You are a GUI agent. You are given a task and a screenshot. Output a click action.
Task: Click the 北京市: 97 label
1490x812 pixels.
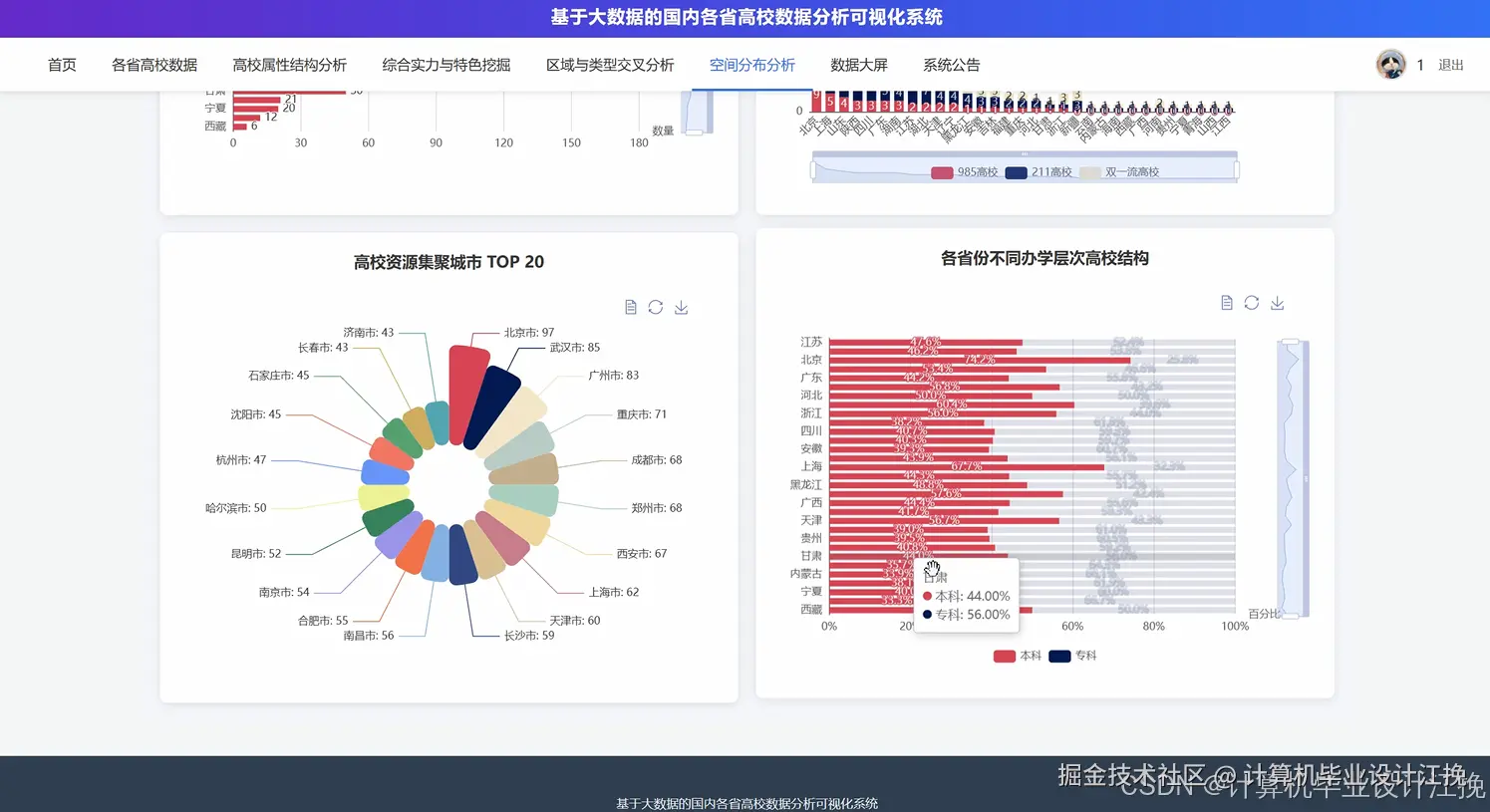coord(529,333)
